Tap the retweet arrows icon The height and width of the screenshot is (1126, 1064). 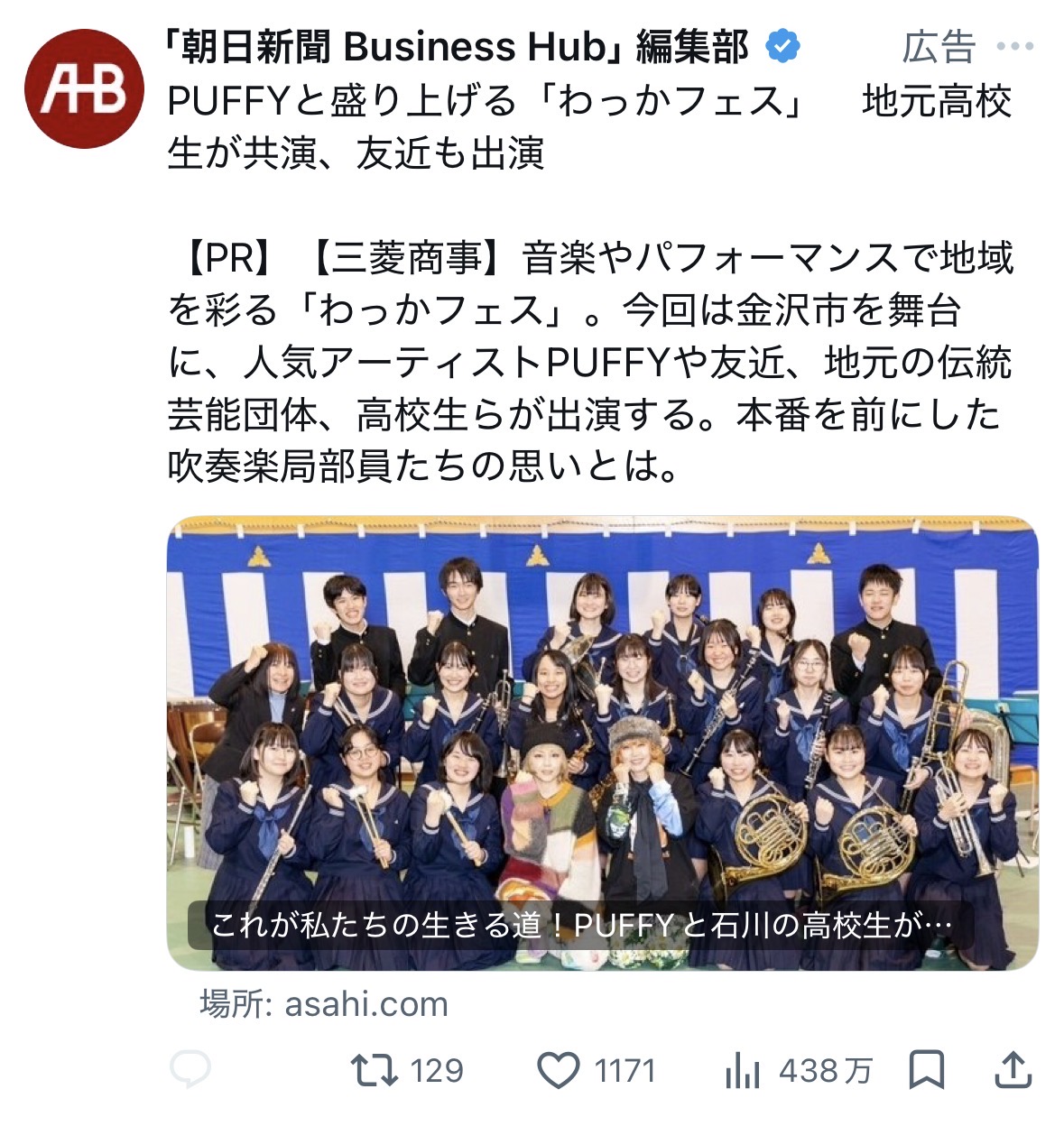[375, 1070]
